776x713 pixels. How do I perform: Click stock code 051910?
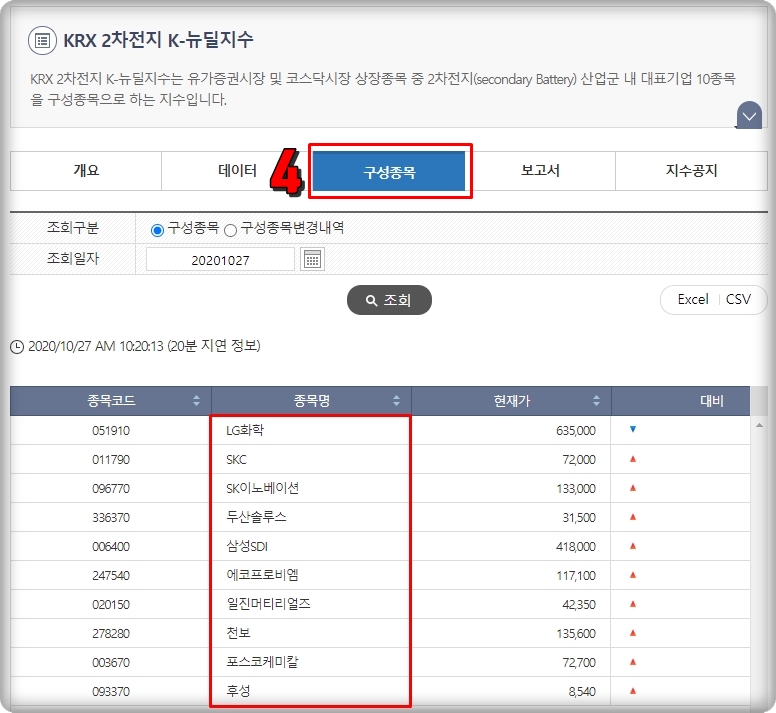[x=111, y=430]
